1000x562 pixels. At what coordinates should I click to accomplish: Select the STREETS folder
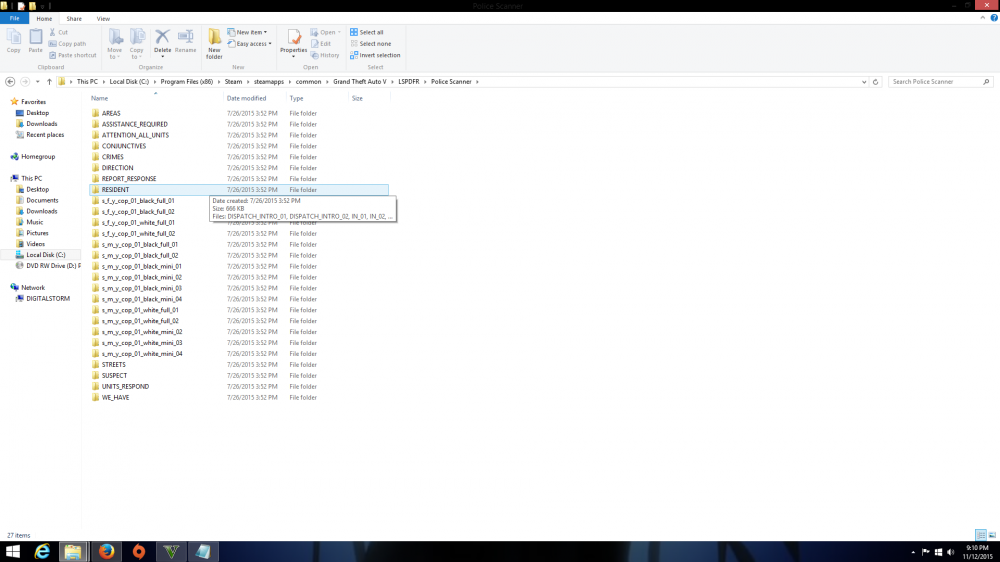coord(114,365)
